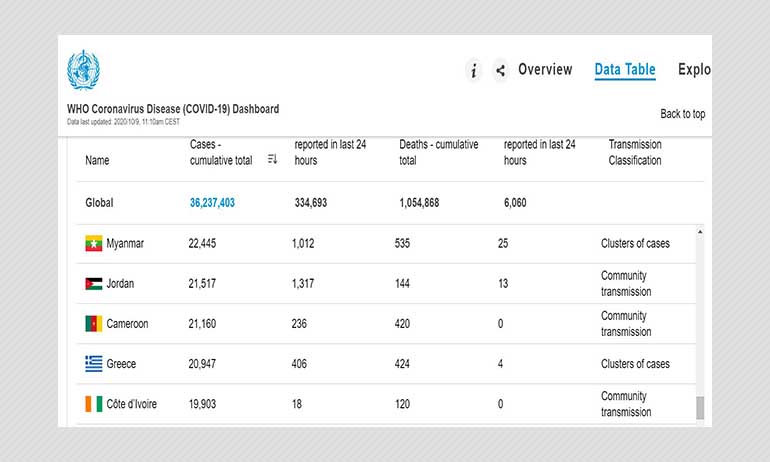Click the WHO logo emblem
Screen dimensions: 770x462
[x=83, y=70]
